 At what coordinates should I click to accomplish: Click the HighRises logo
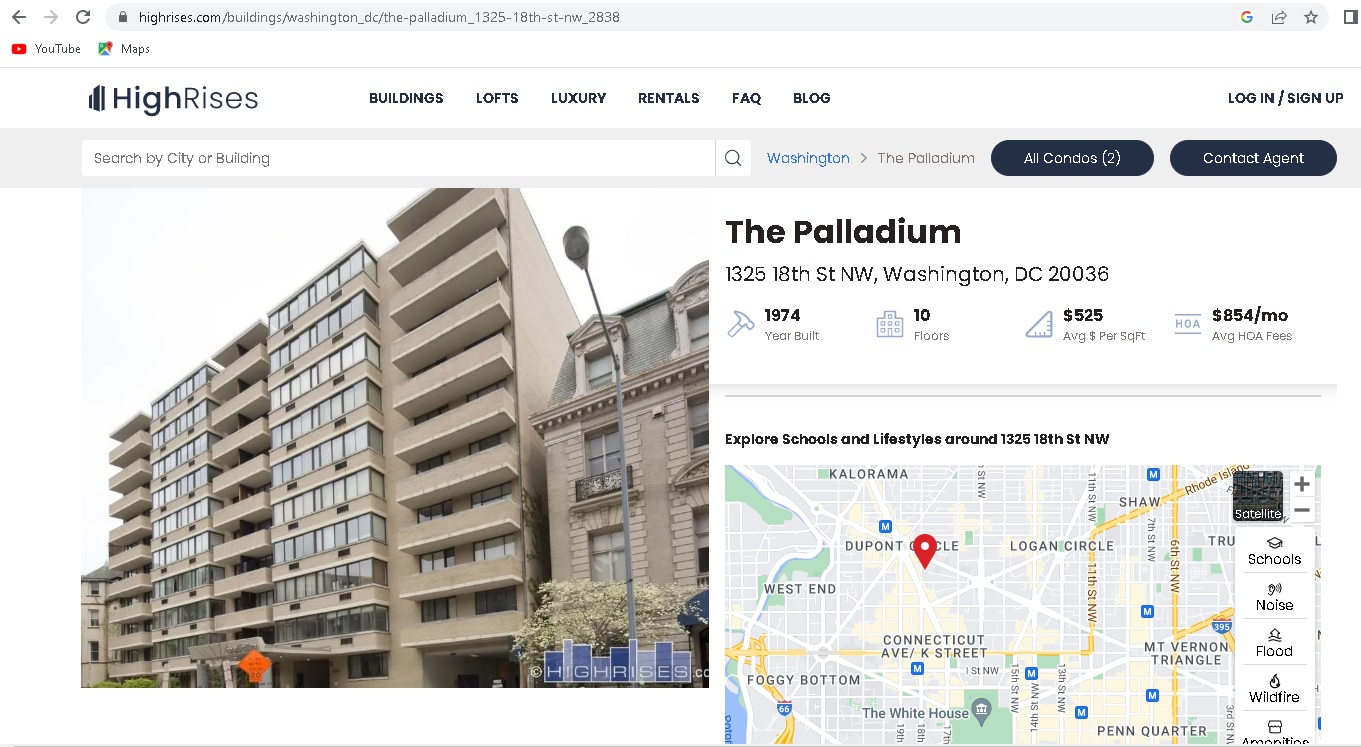coord(173,98)
